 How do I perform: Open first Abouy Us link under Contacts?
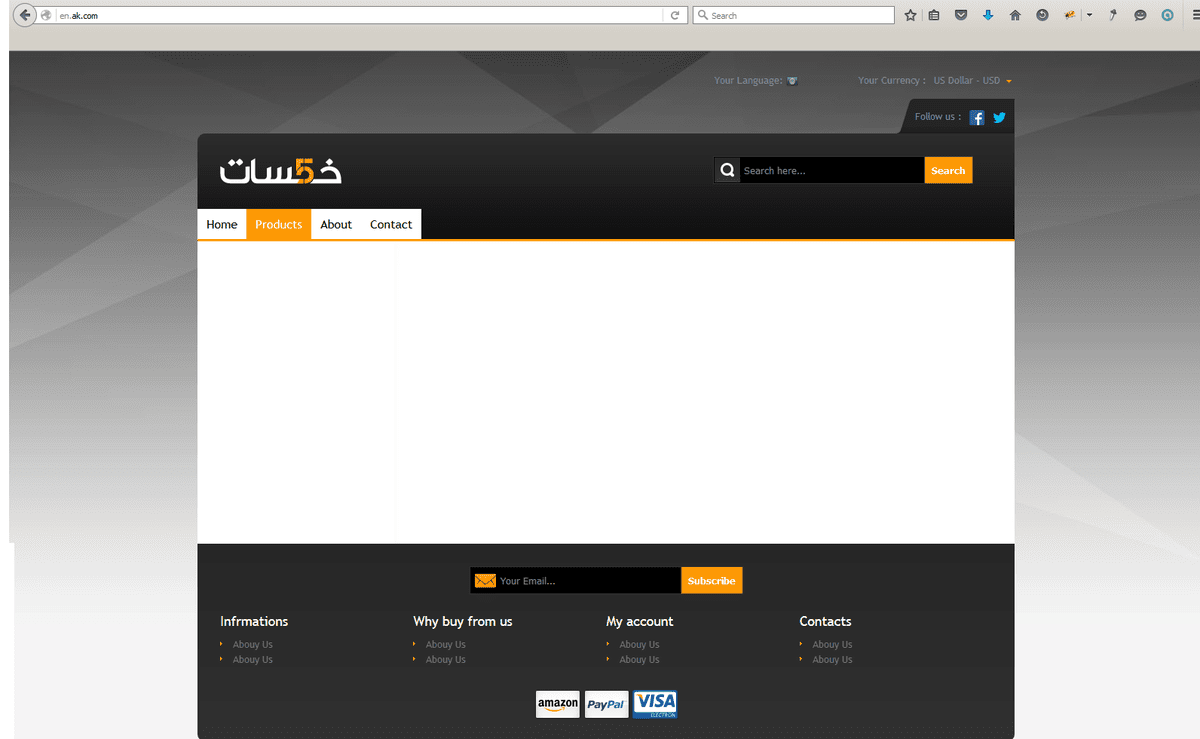(x=832, y=644)
